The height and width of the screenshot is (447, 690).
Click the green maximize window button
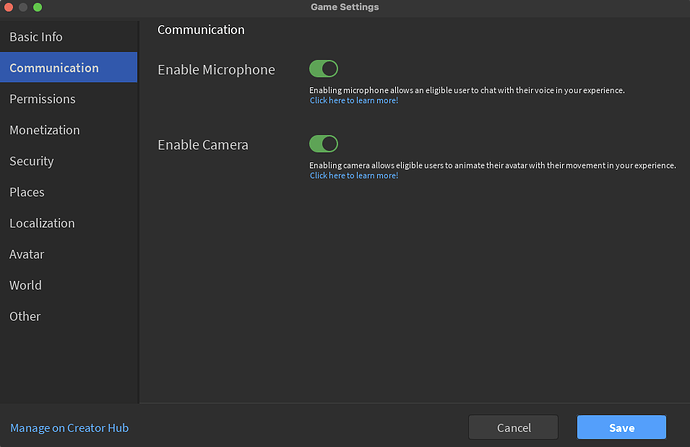(x=37, y=7)
